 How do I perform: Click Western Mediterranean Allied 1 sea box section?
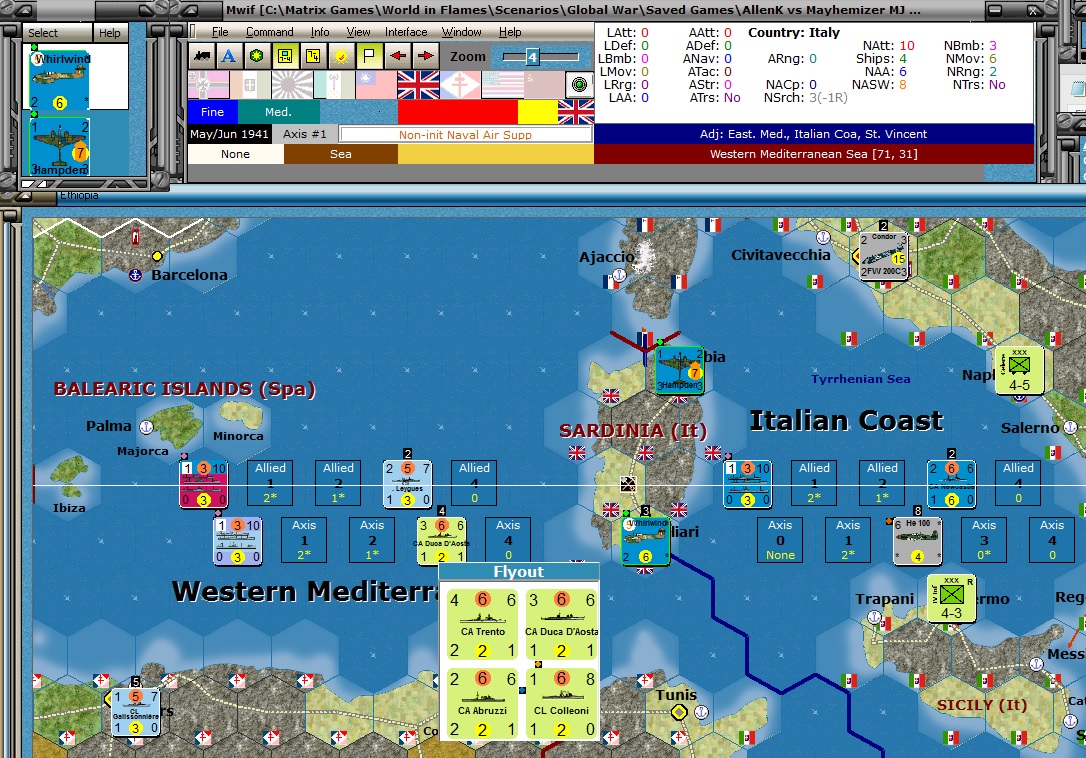point(270,483)
